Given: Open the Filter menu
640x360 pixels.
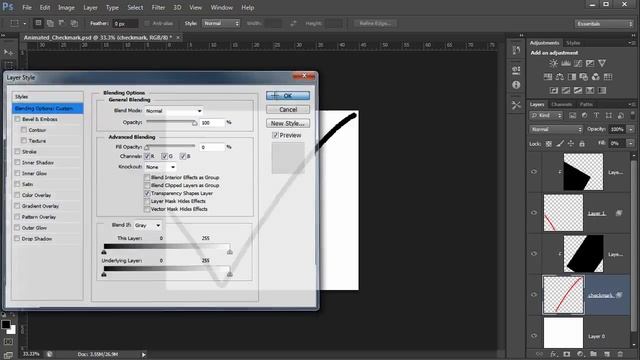Looking at the screenshot, I should point(158,7).
